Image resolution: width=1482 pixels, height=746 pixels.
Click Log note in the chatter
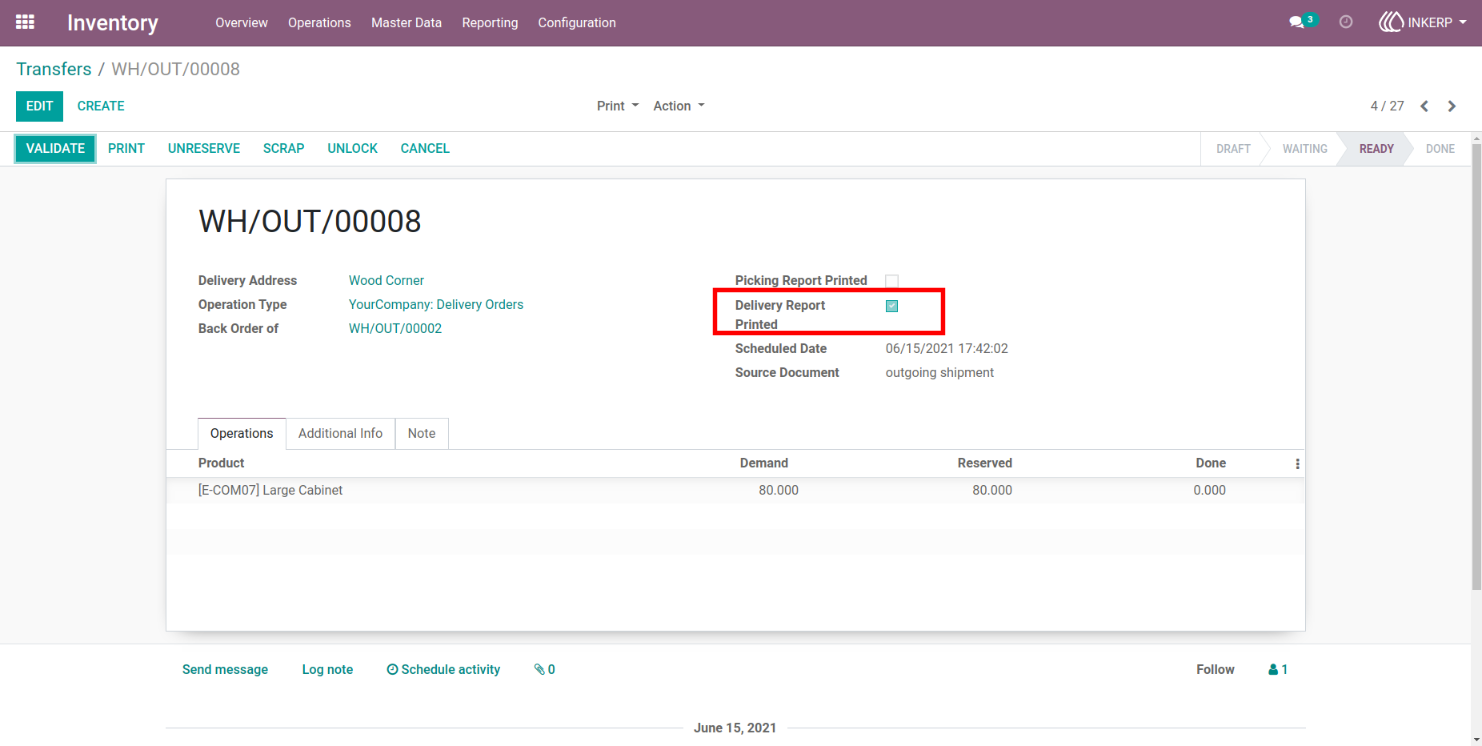pyautogui.click(x=328, y=670)
